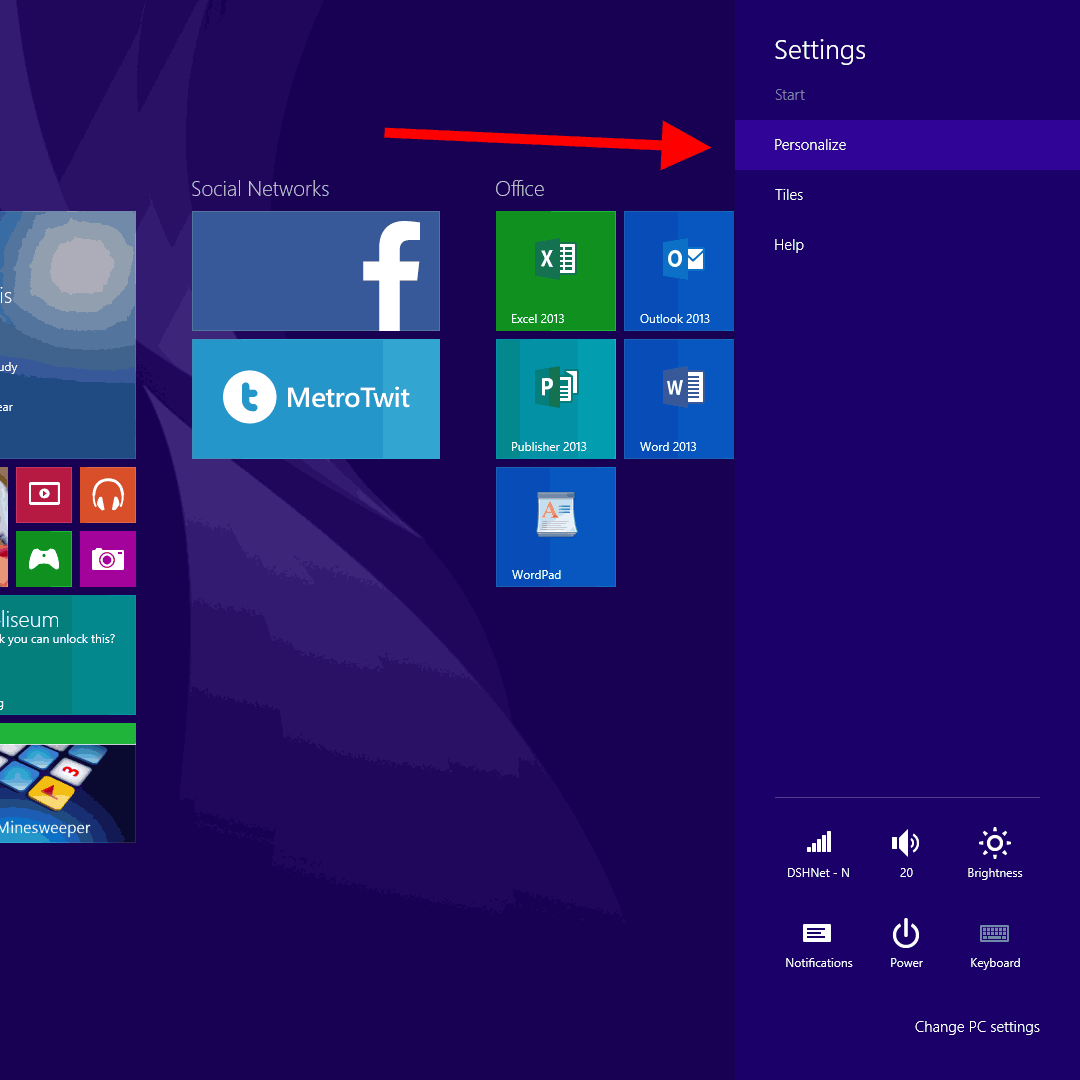This screenshot has width=1080, height=1080.
Task: Open the Power options button
Action: tap(906, 943)
